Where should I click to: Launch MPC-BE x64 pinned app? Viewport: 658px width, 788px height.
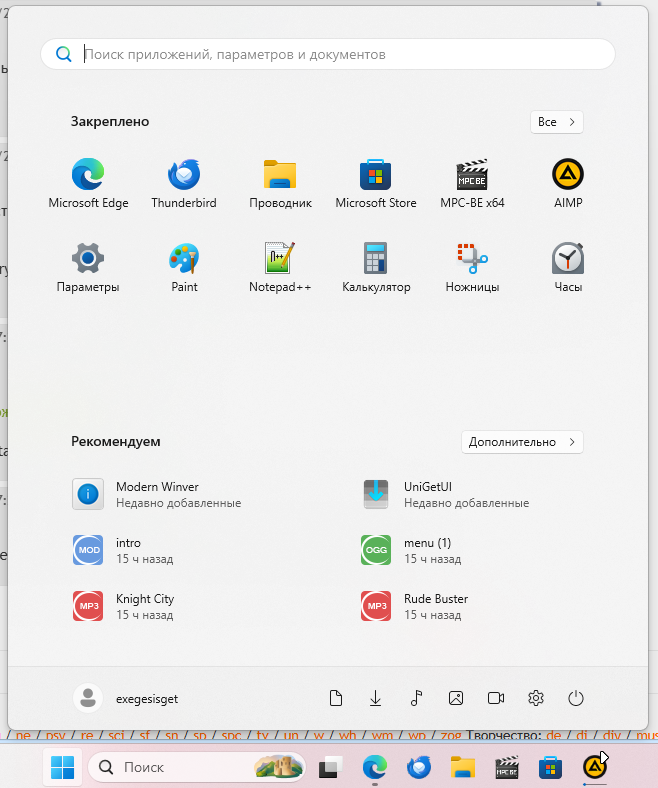tap(472, 183)
